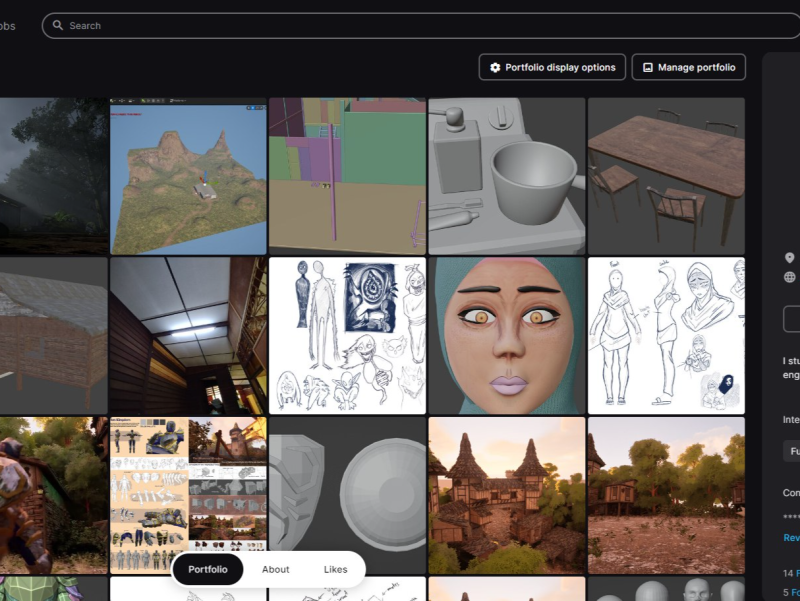Select the Portfolio tab
The width and height of the screenshot is (800, 601).
(x=208, y=569)
